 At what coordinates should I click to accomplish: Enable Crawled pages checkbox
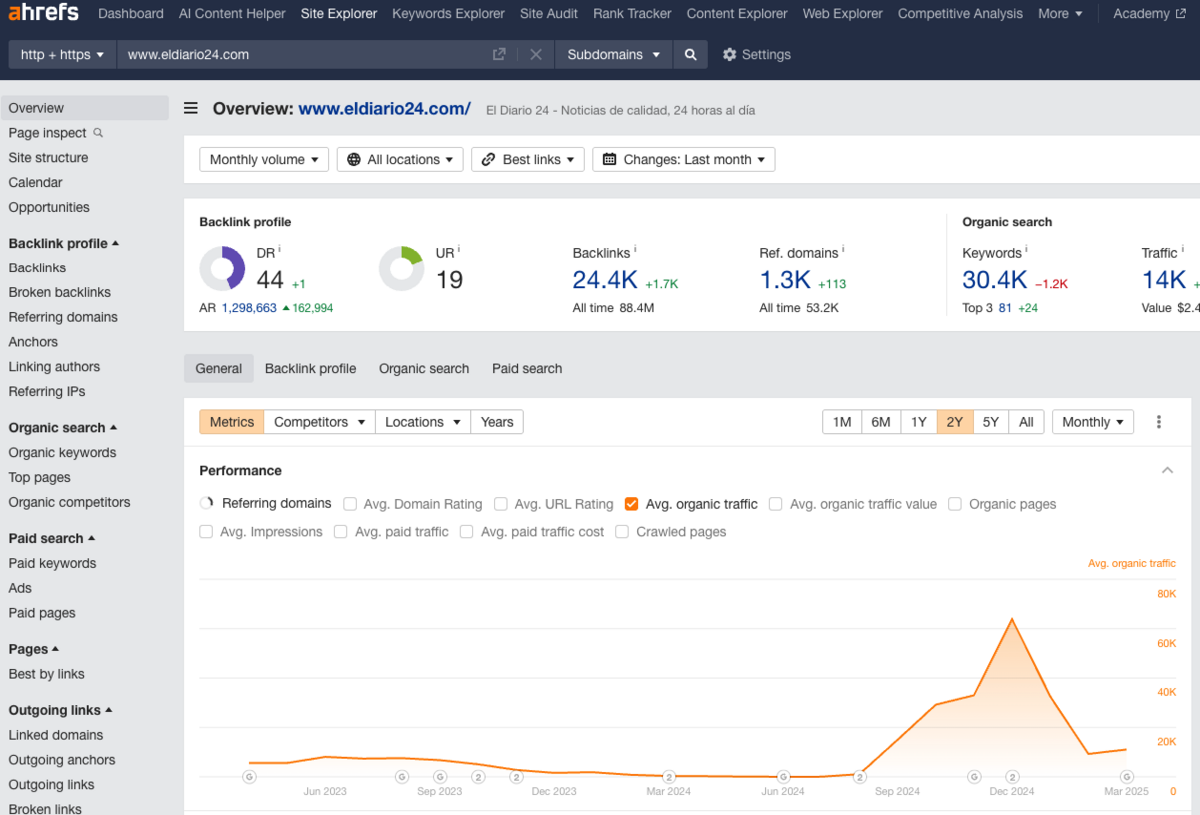[622, 532]
